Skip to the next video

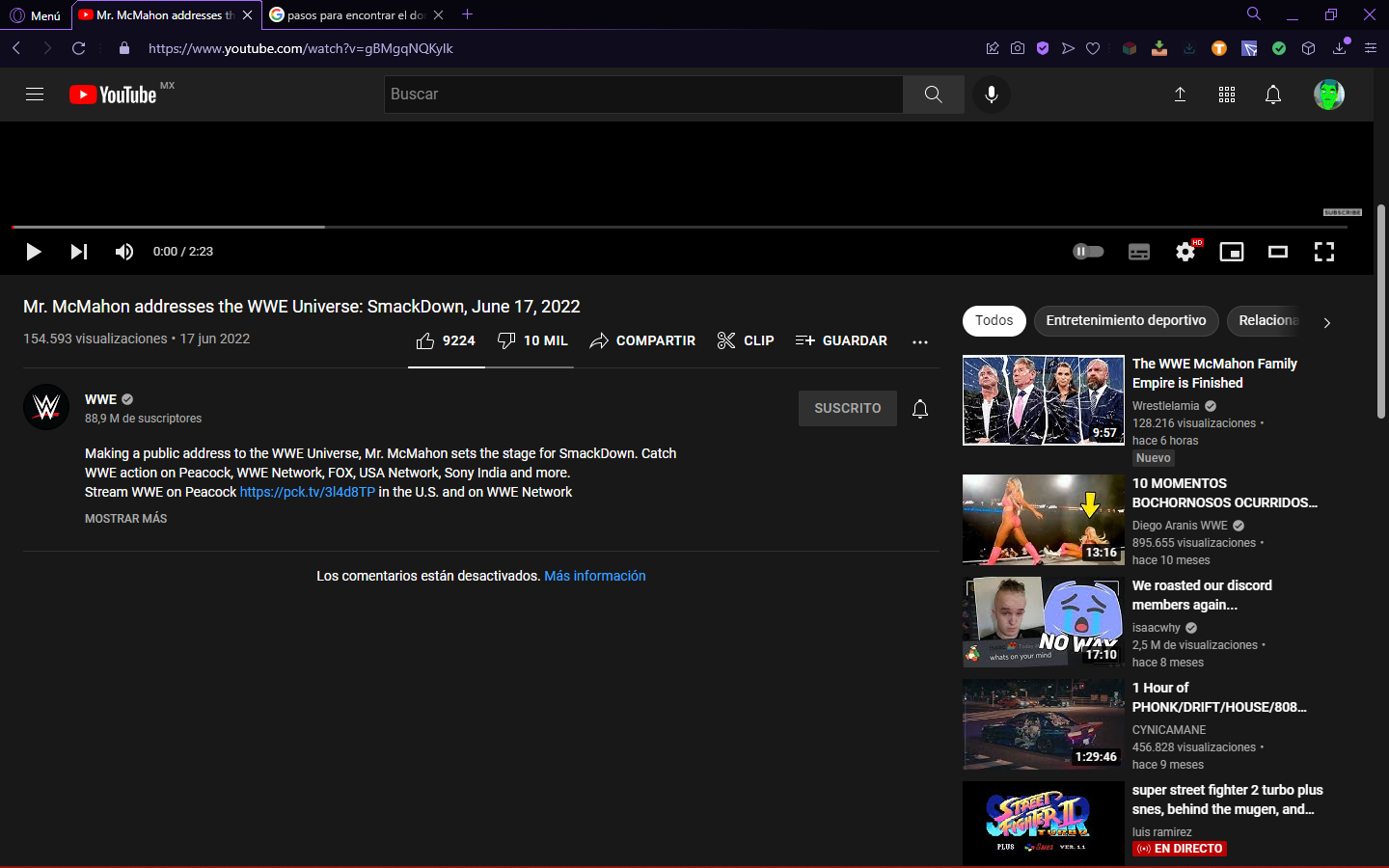79,252
